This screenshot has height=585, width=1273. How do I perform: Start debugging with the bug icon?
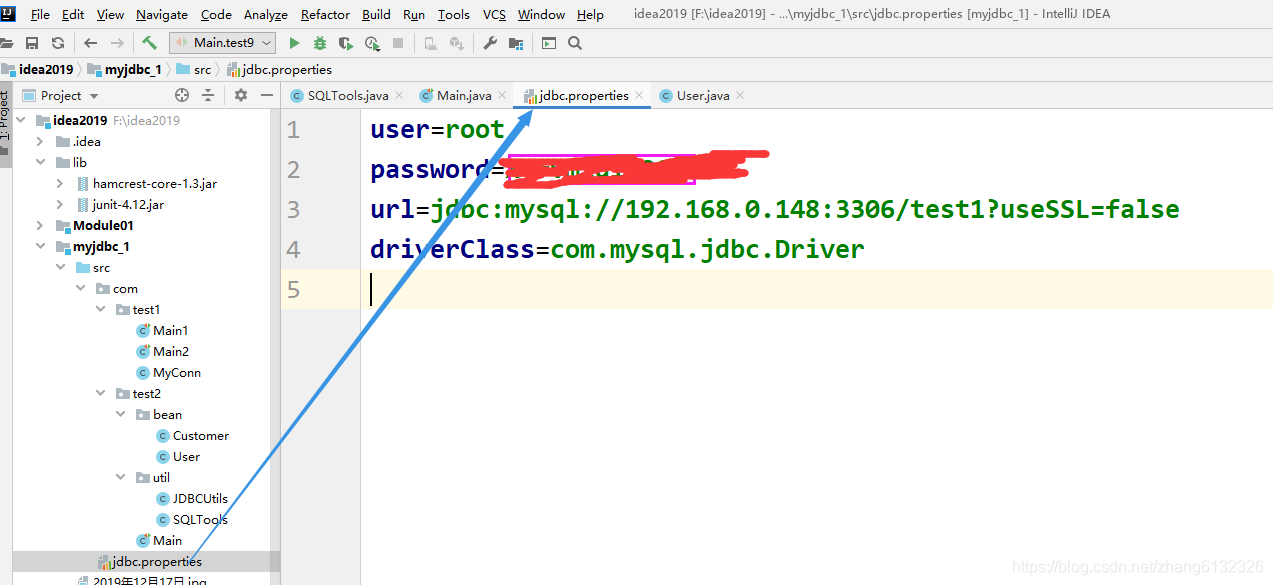pos(320,43)
